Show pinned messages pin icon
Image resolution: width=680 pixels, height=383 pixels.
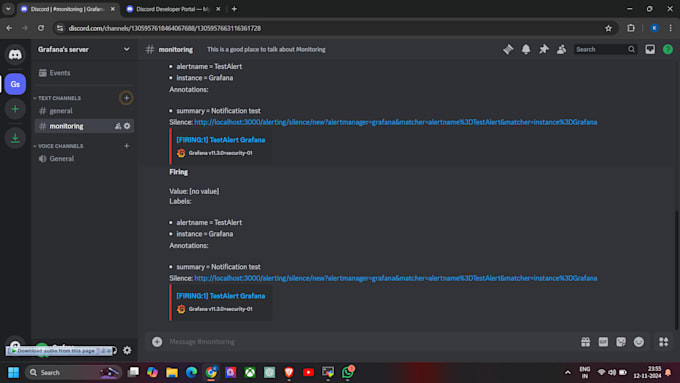[x=544, y=49]
